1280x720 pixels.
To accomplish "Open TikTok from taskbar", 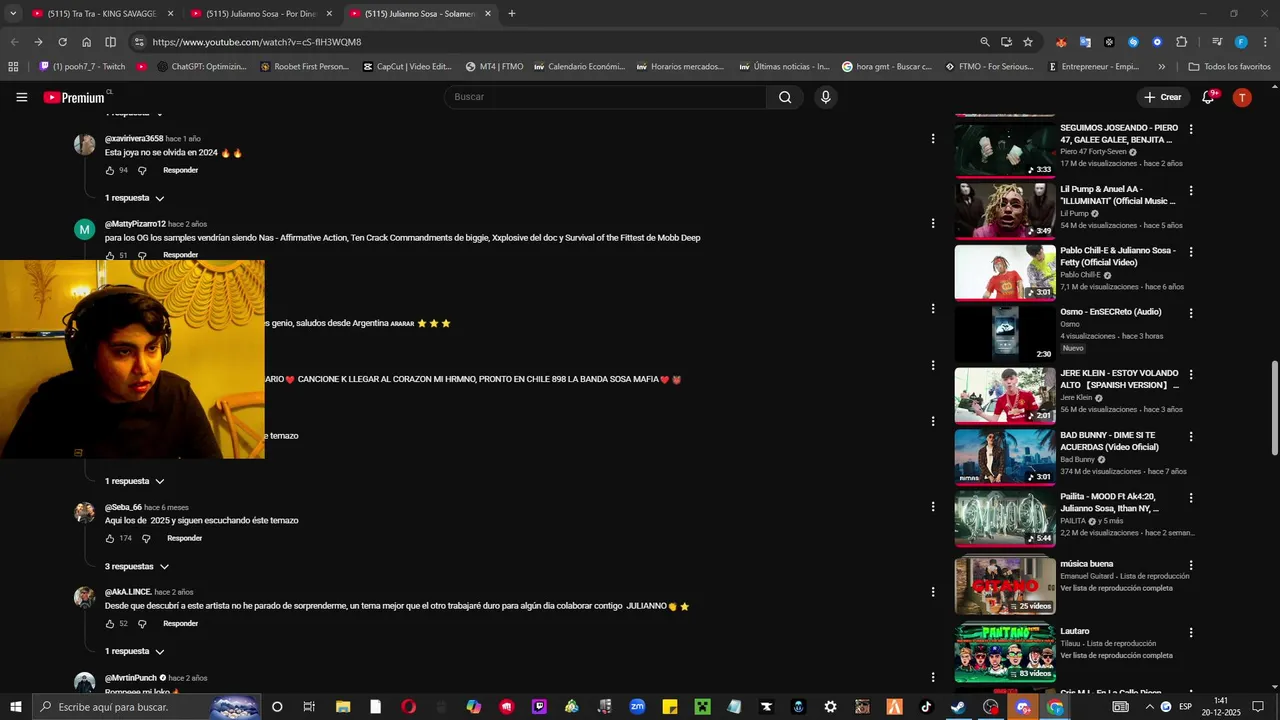I will [x=926, y=707].
